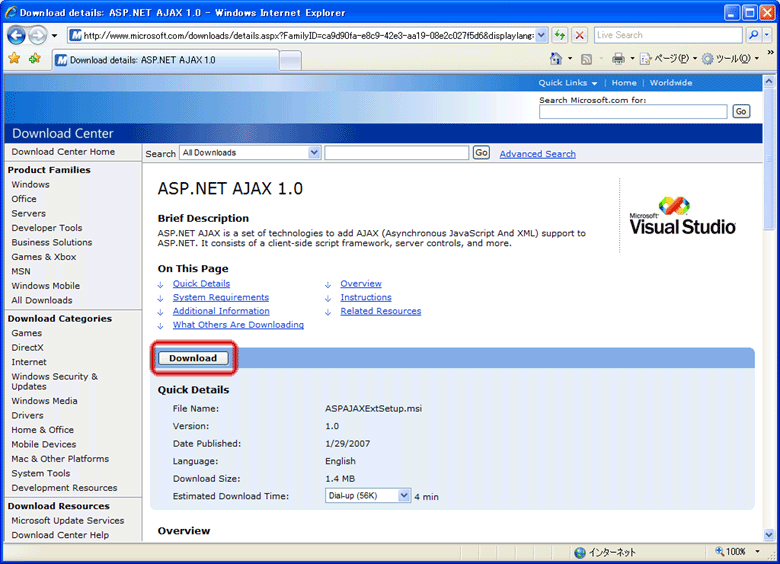Follow What Others Are Downloading link
780x564 pixels.
[238, 325]
